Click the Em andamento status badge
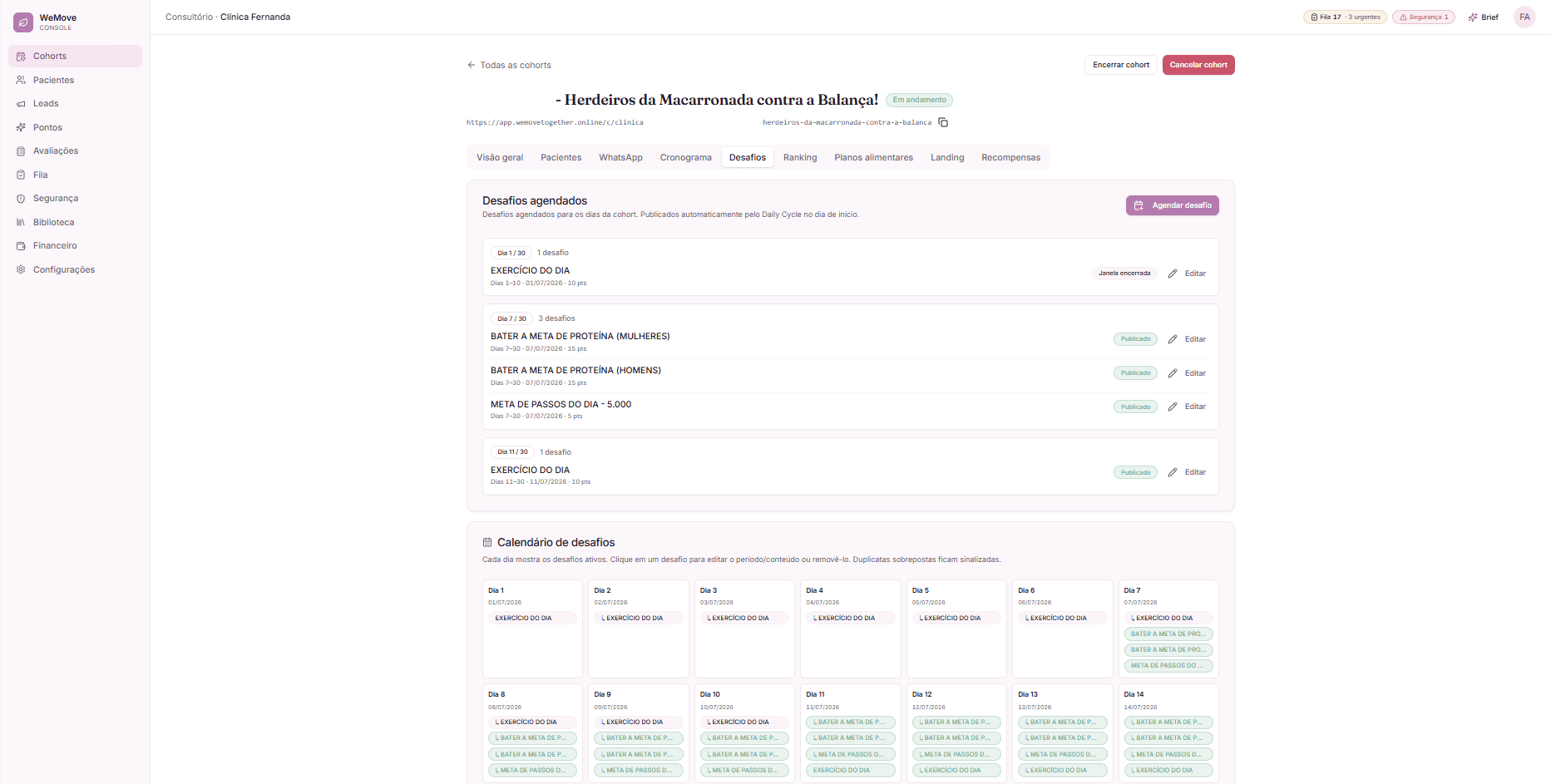Image resolution: width=1551 pixels, height=784 pixels. coord(919,100)
